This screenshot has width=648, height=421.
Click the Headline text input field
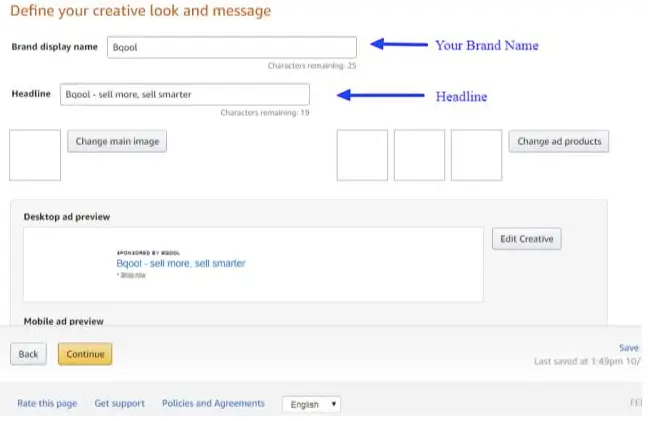pyautogui.click(x=185, y=94)
